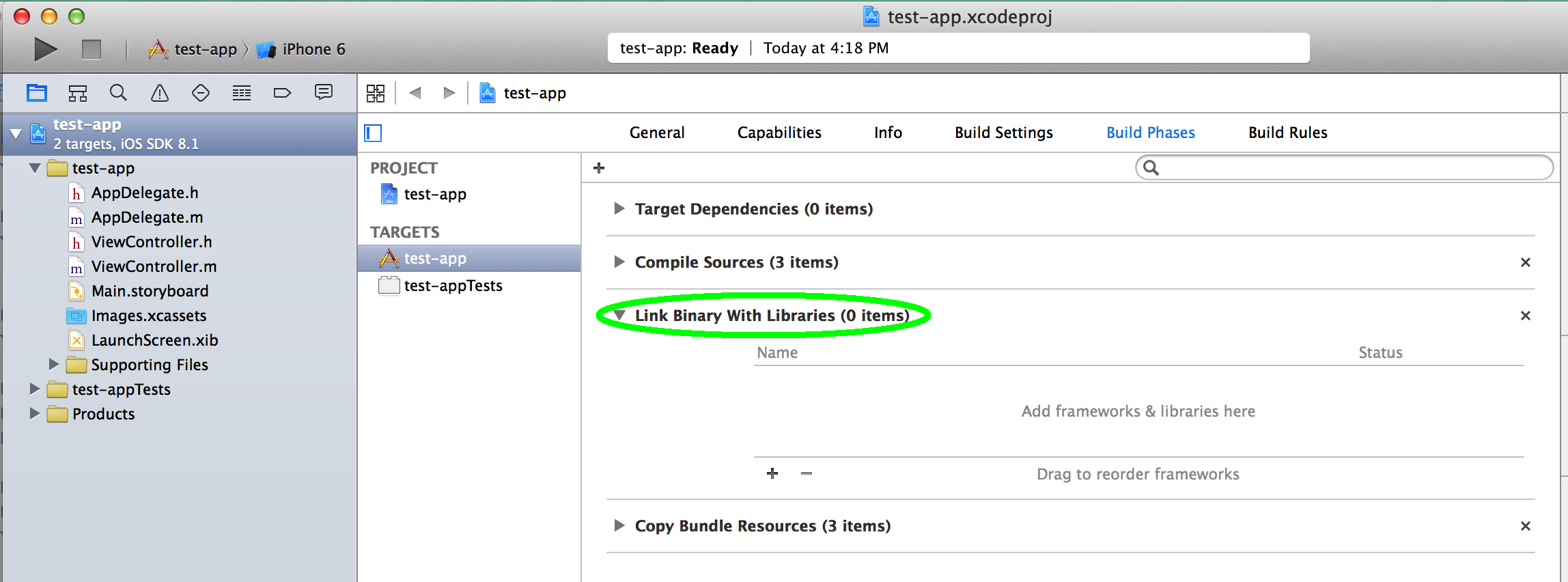Viewport: 1568px width, 582px height.
Task: Collapse Link Binary With Libraries section
Action: coord(619,315)
